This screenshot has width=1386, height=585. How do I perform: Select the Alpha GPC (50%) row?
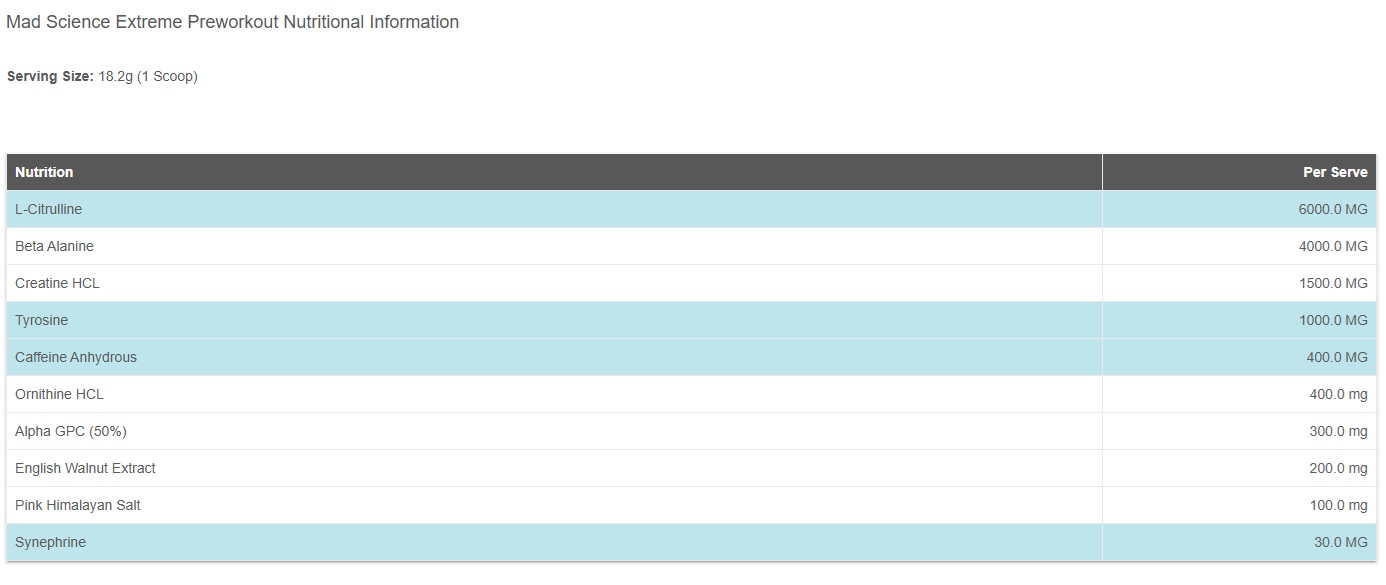click(x=70, y=431)
